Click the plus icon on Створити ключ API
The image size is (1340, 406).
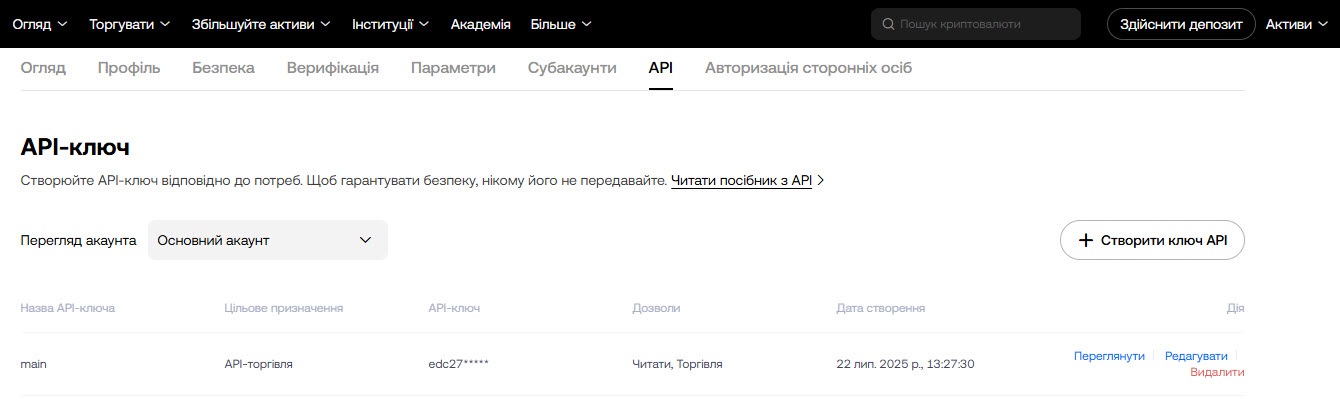[1085, 240]
